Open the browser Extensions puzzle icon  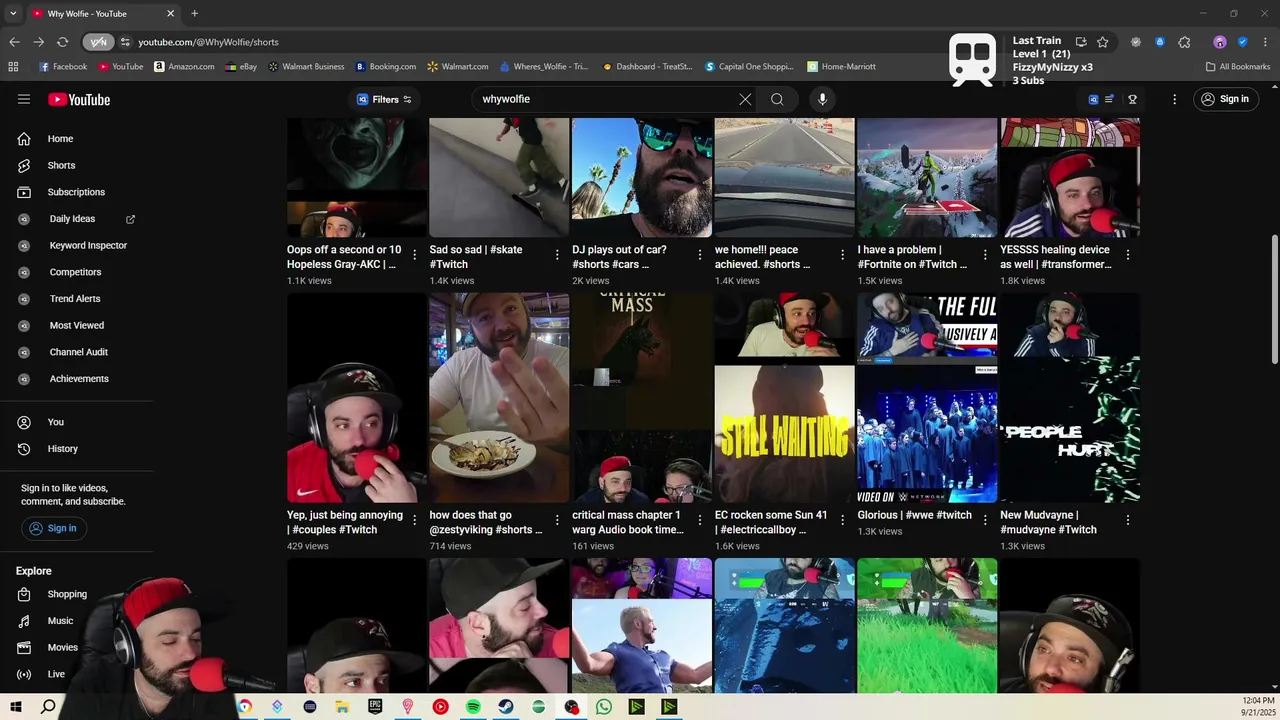(1184, 42)
